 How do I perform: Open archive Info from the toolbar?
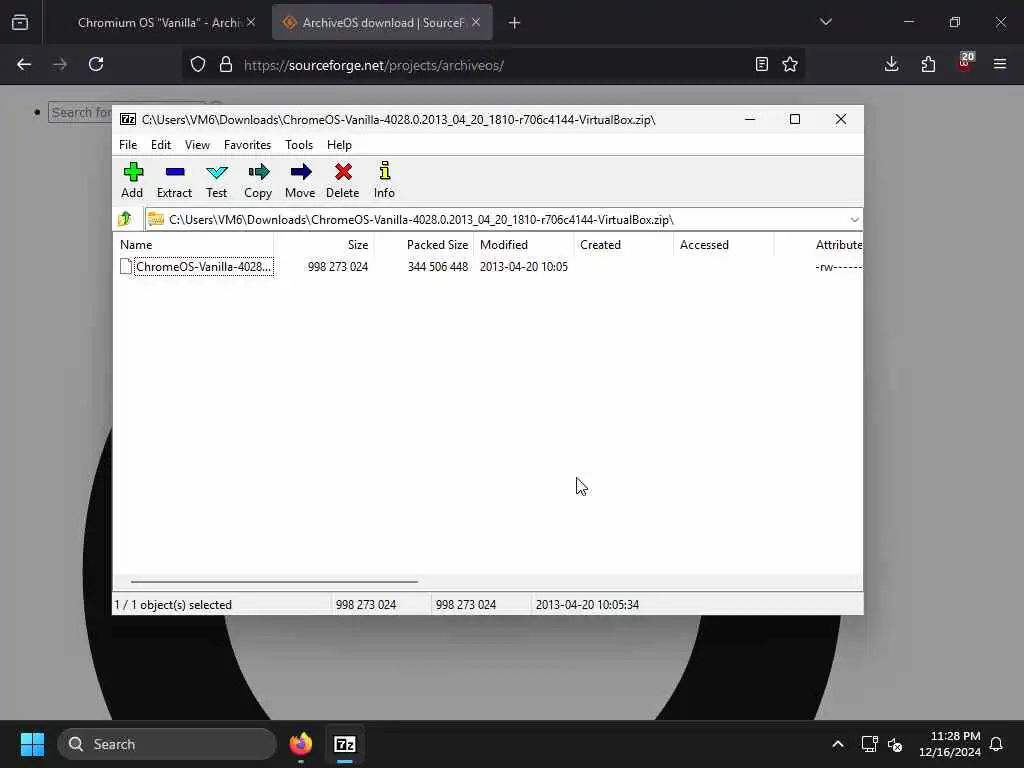pyautogui.click(x=384, y=180)
